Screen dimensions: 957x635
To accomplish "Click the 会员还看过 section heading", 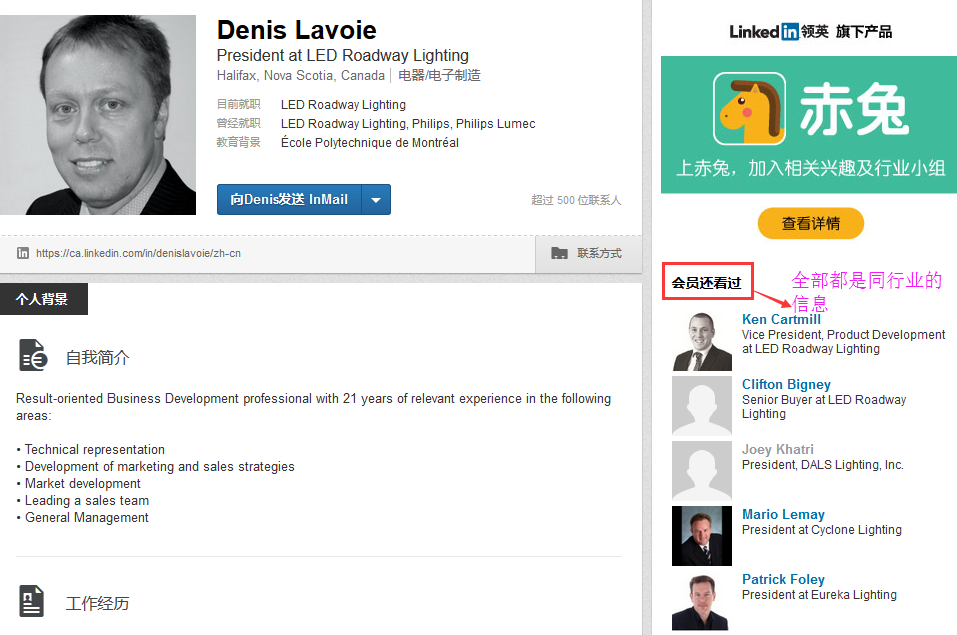I will (x=707, y=282).
